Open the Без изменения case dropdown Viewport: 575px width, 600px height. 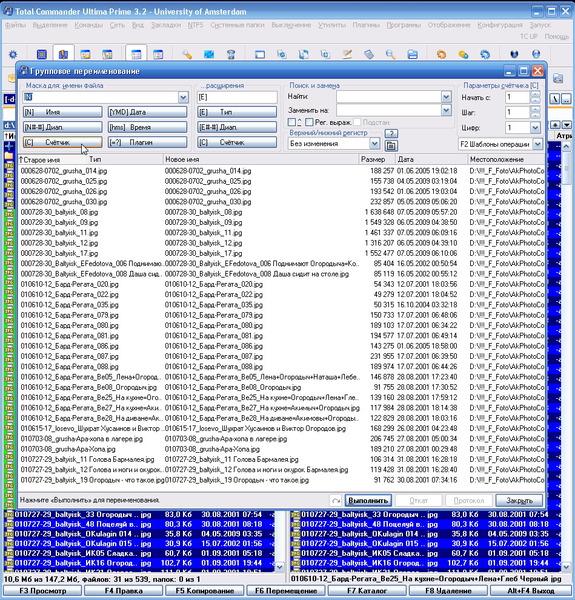374,144
